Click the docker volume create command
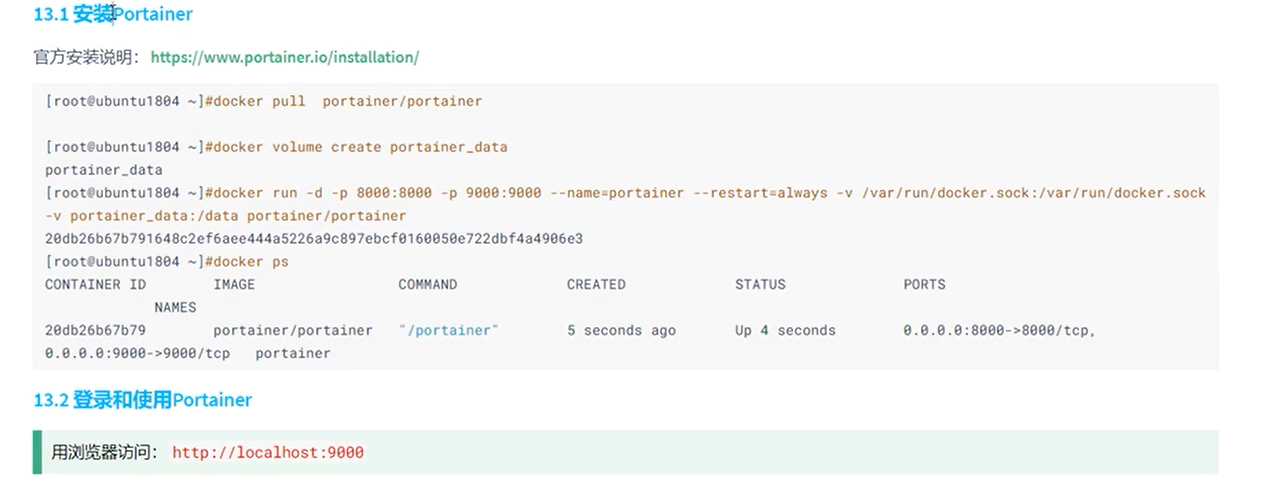1275x483 pixels. (x=356, y=147)
